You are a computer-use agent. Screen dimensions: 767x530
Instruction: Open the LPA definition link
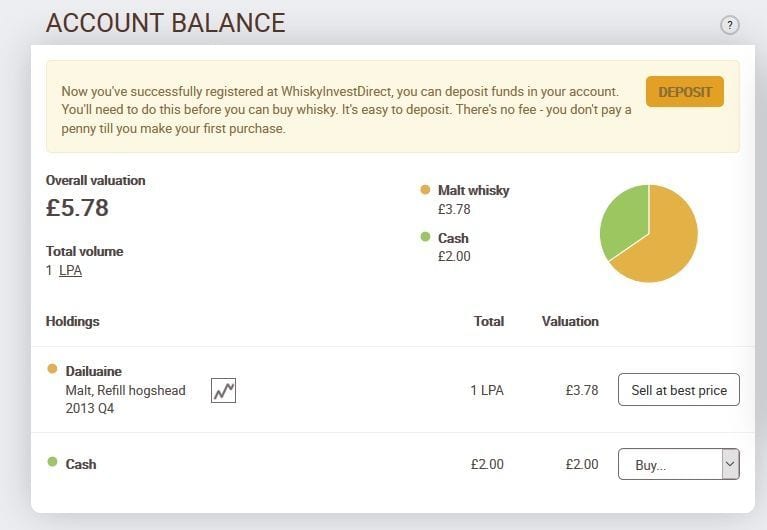[70, 271]
